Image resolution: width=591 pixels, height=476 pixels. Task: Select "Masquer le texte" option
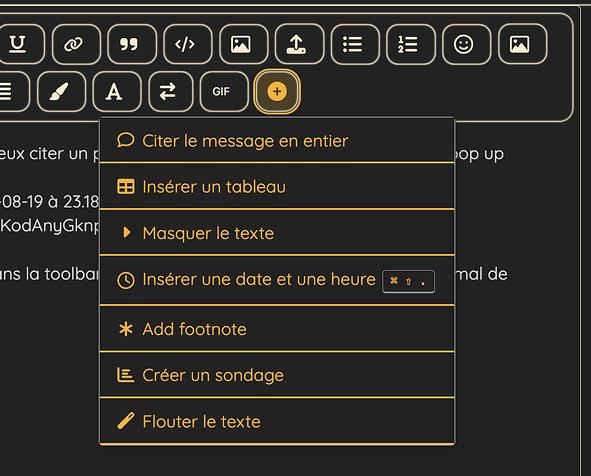coord(277,233)
